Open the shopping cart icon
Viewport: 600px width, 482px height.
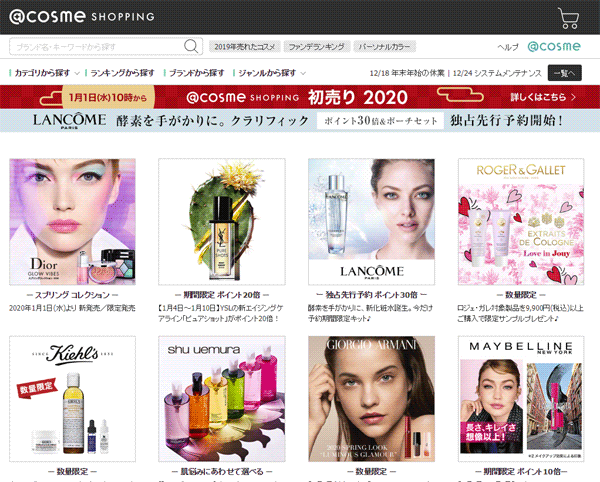coord(569,18)
